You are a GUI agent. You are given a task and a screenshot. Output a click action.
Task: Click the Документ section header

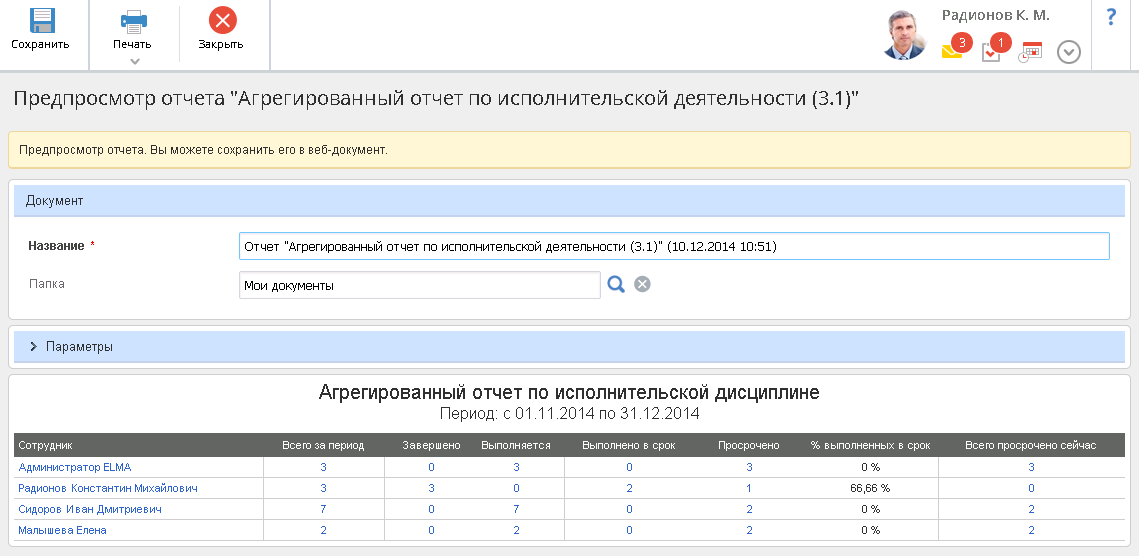point(569,201)
